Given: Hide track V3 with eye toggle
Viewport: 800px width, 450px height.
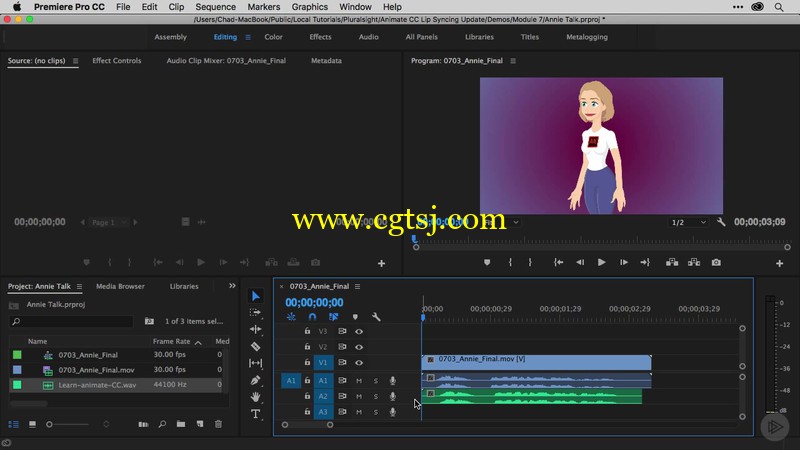Looking at the screenshot, I should [x=359, y=331].
